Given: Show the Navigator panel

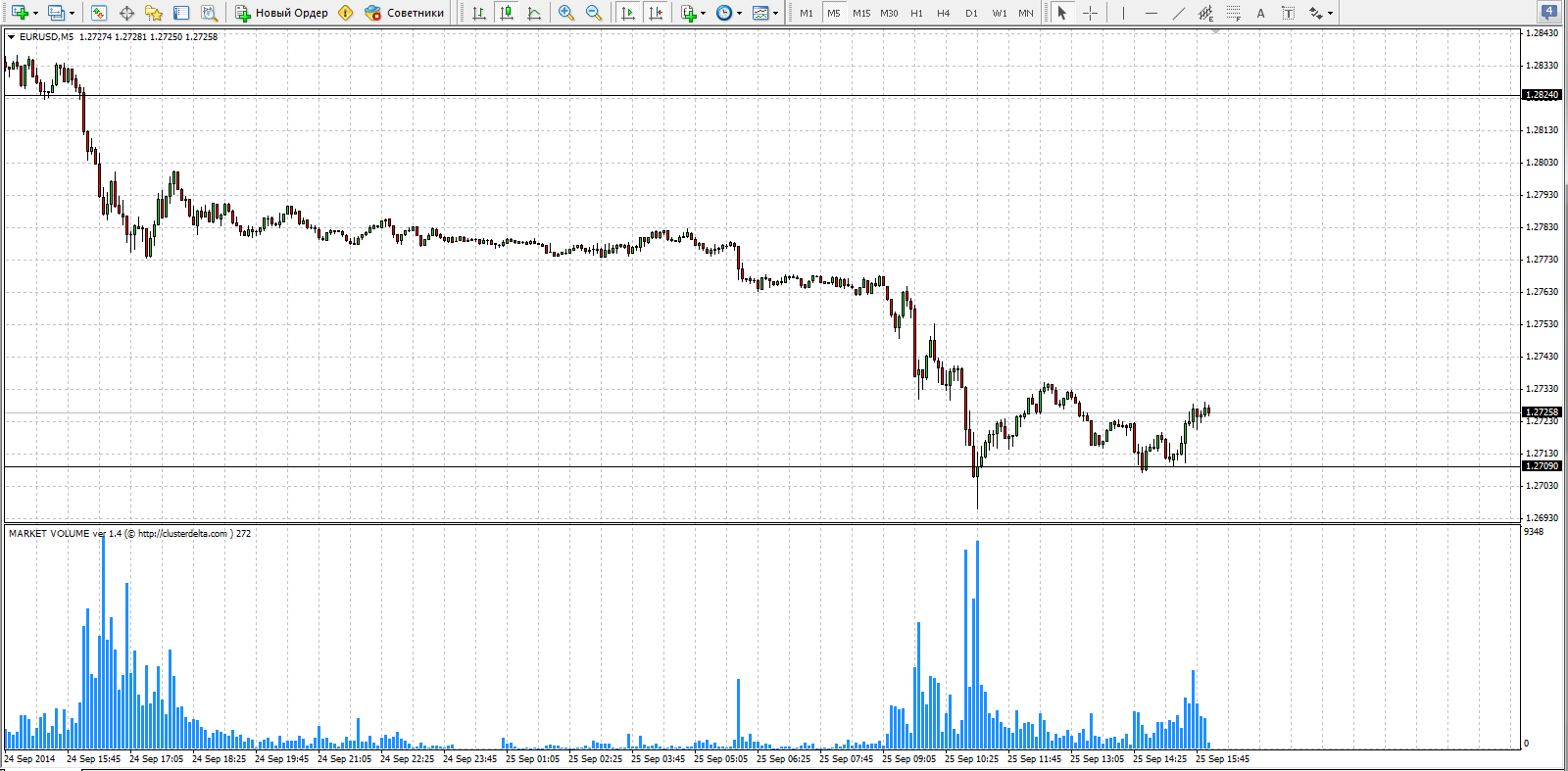Looking at the screenshot, I should (154, 13).
